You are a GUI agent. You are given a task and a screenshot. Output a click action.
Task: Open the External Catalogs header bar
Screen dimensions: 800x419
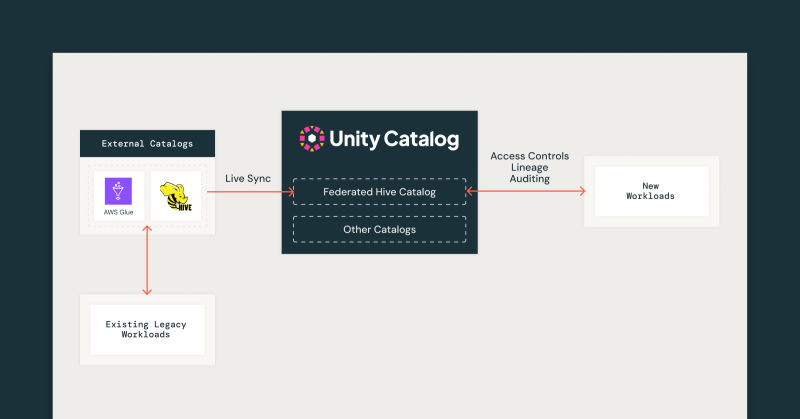(x=147, y=144)
